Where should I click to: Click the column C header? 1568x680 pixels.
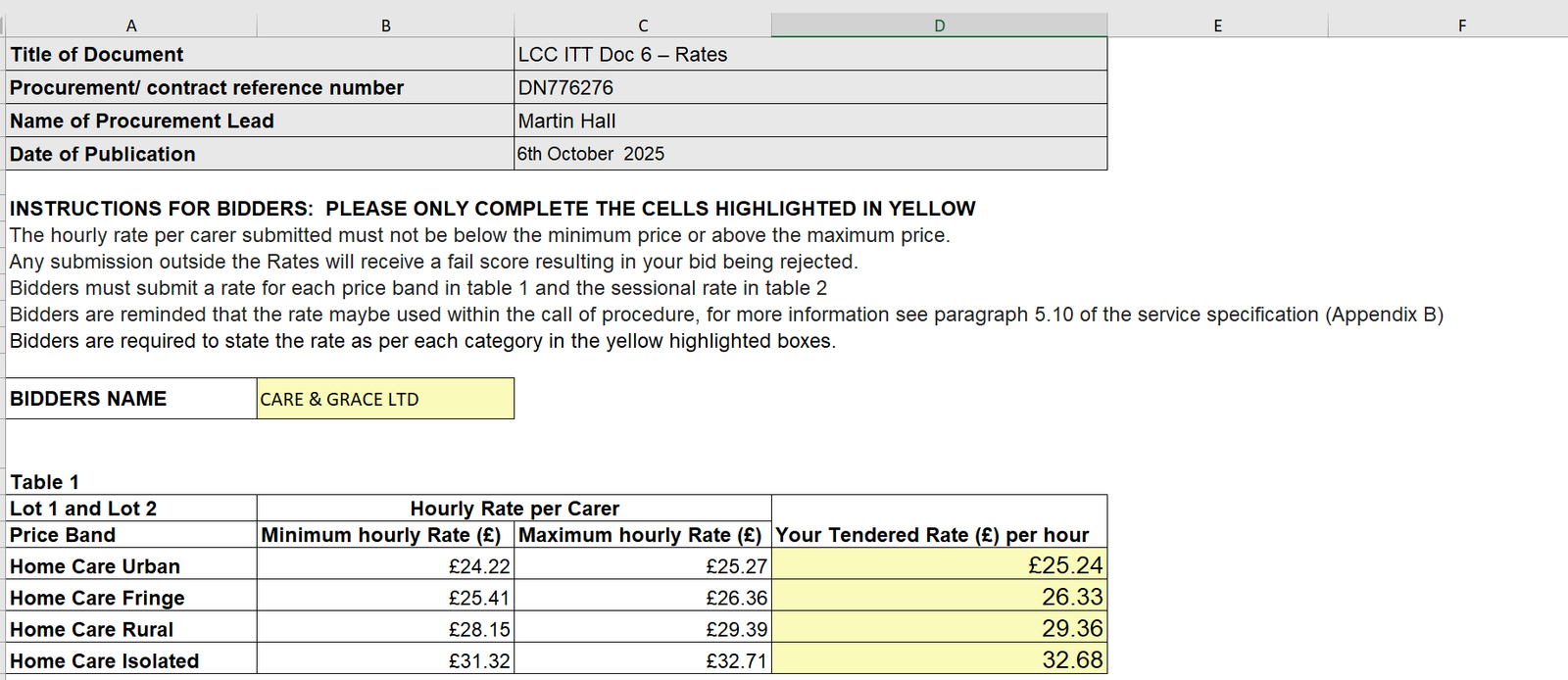pos(643,25)
